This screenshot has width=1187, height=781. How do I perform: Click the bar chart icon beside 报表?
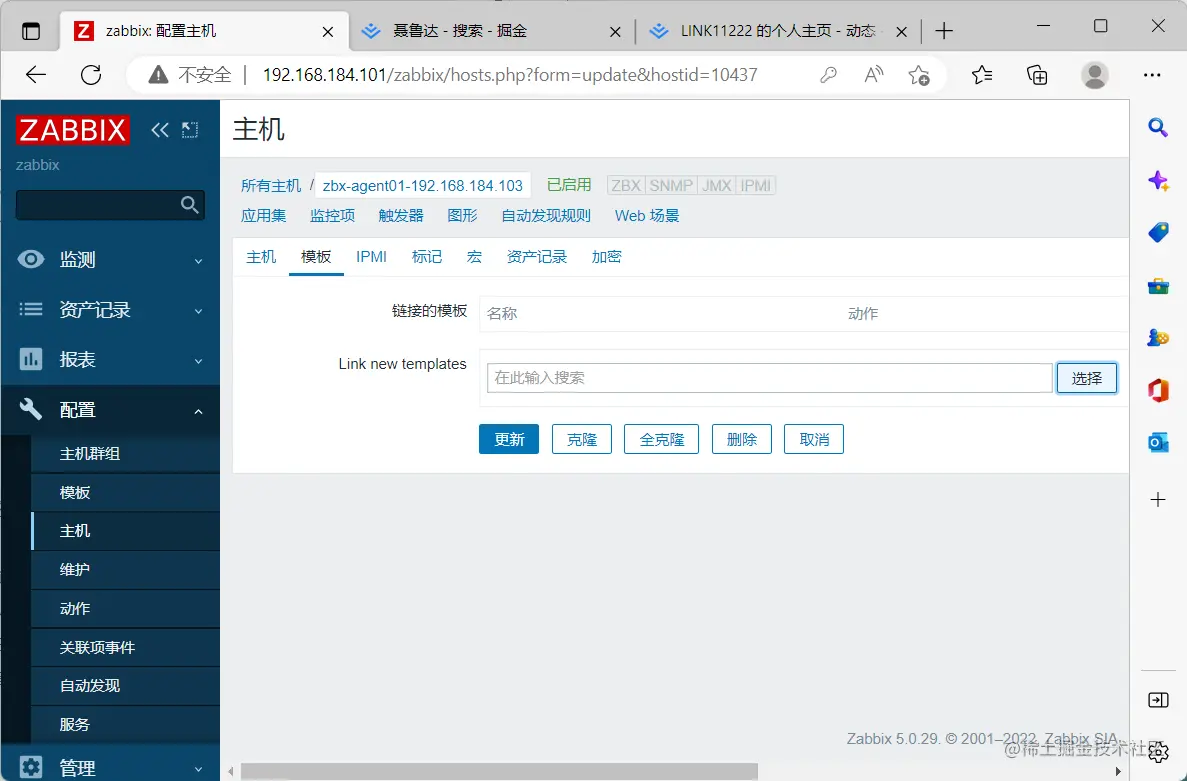31,359
